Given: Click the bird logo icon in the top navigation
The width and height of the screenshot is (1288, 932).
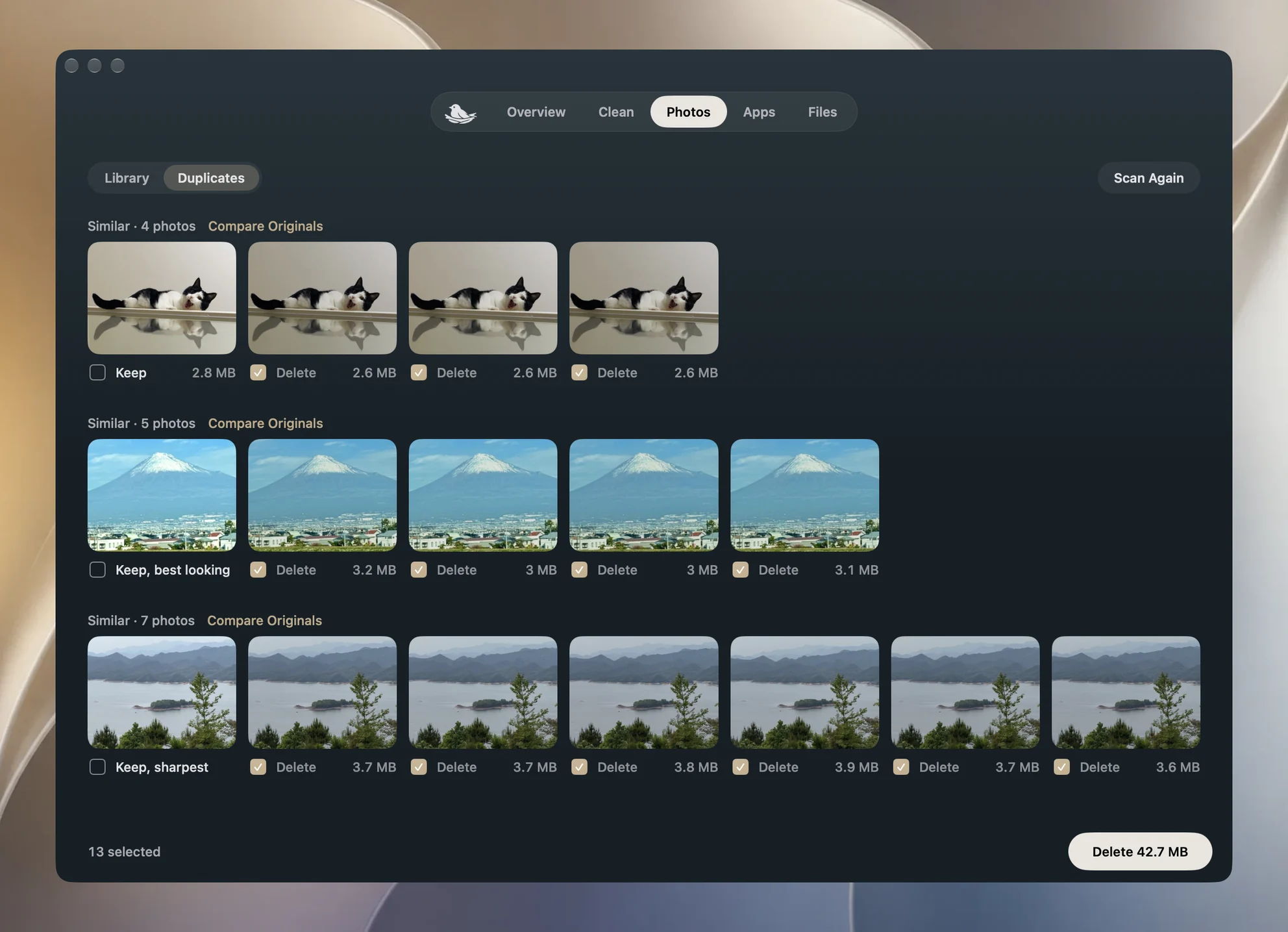Looking at the screenshot, I should coord(460,112).
